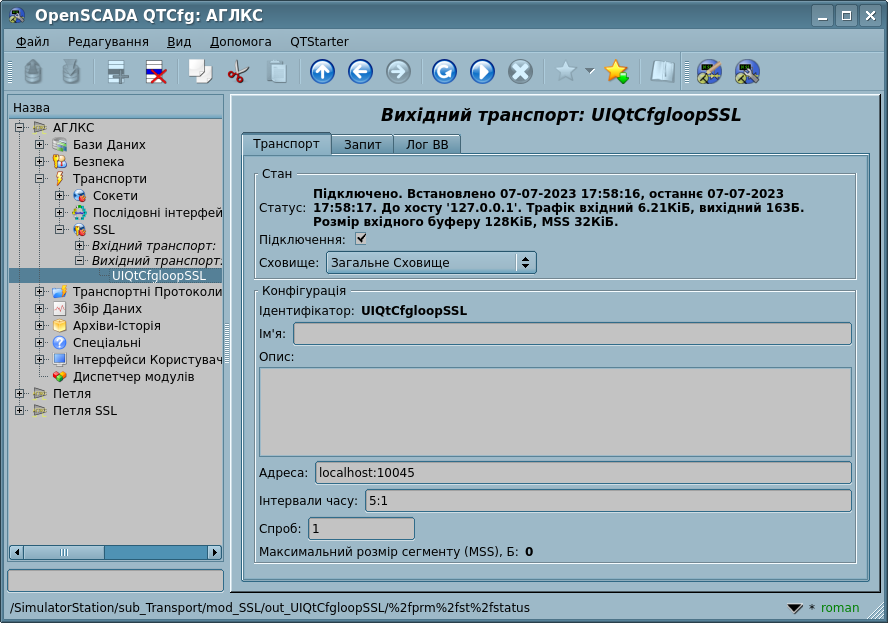Click the Опис text area

point(555,412)
